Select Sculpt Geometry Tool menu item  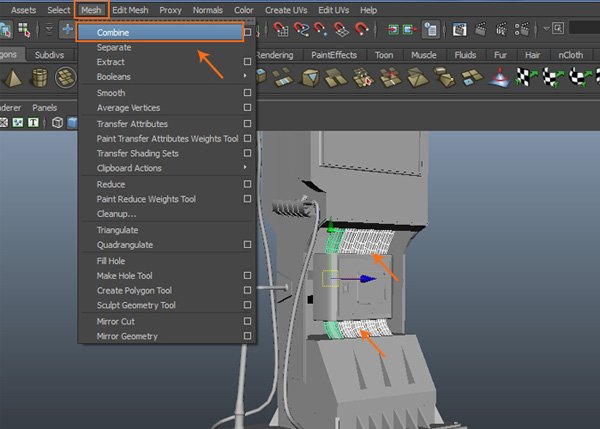click(167, 305)
